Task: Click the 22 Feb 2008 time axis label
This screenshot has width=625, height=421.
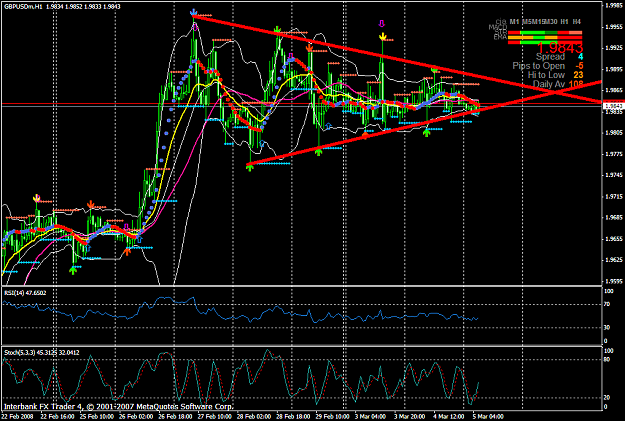Action: coord(16,416)
